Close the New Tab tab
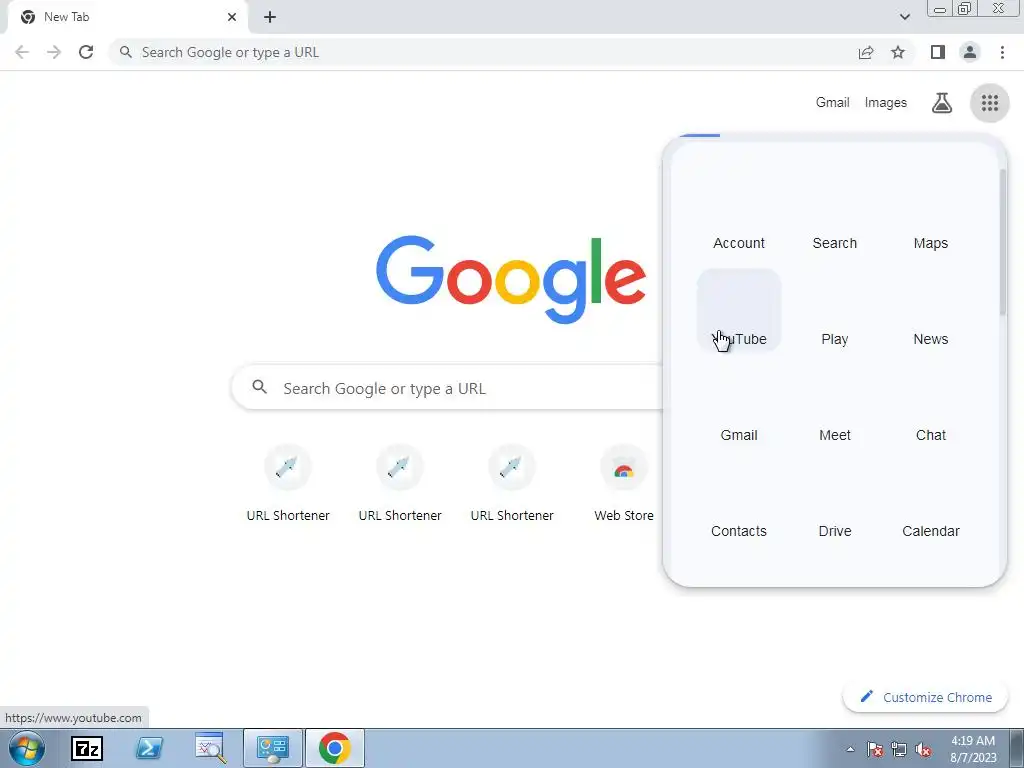1024x768 pixels. (232, 17)
